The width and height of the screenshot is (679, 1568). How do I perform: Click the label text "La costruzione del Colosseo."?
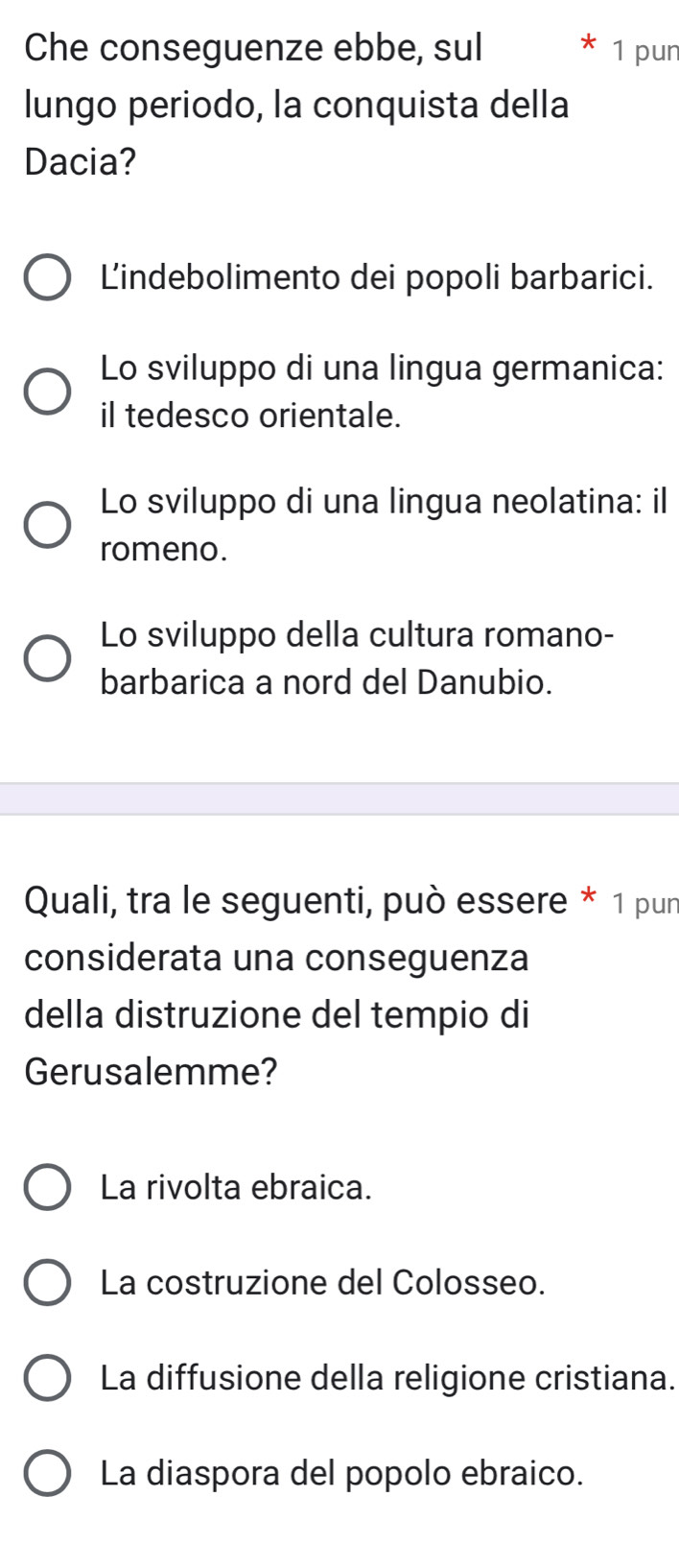pyautogui.click(x=323, y=1283)
